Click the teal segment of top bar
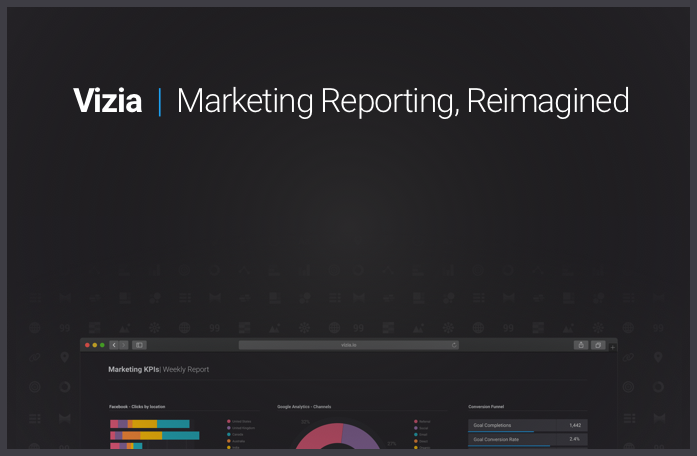 pos(175,424)
